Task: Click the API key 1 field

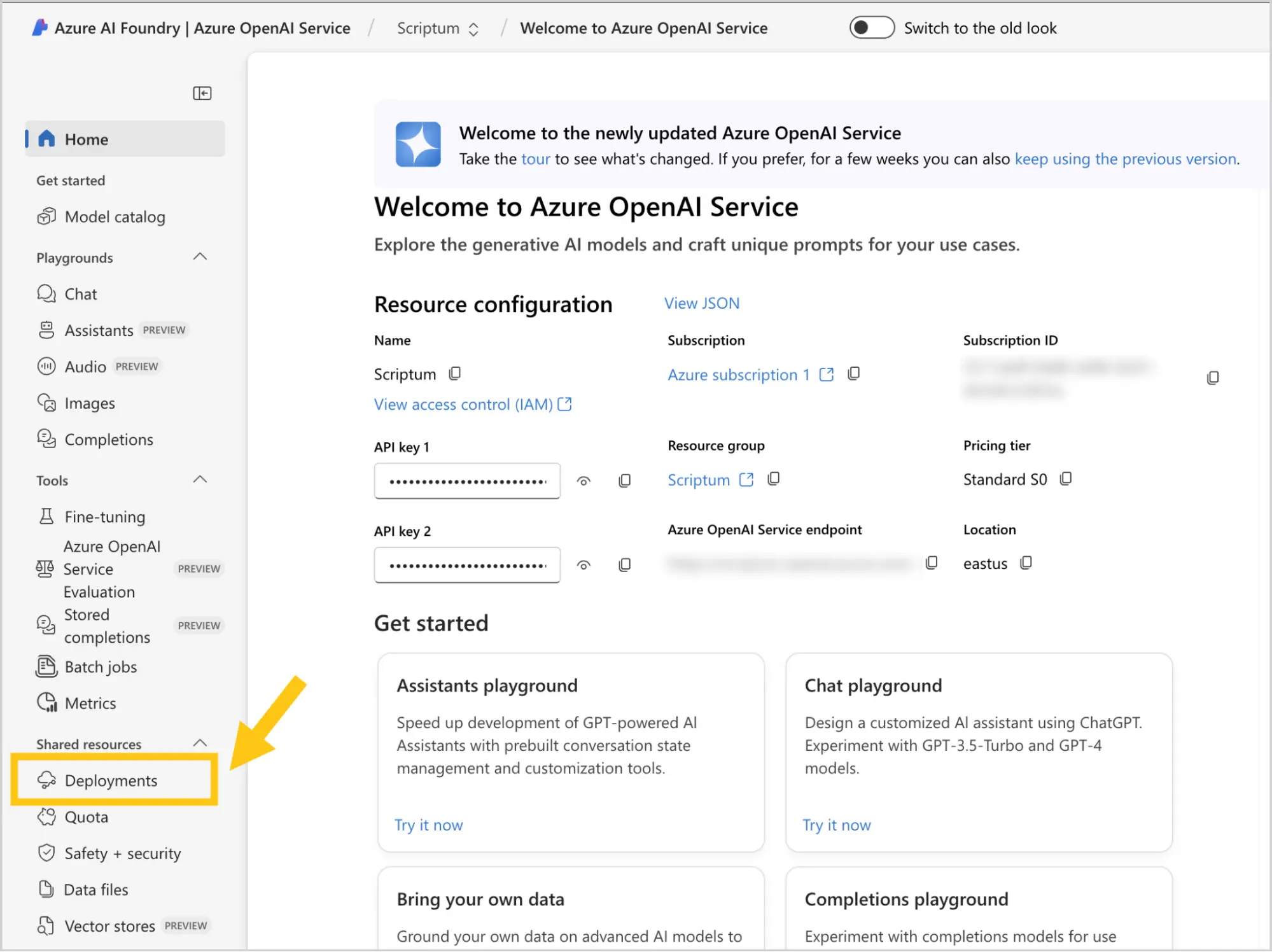Action: 467,480
